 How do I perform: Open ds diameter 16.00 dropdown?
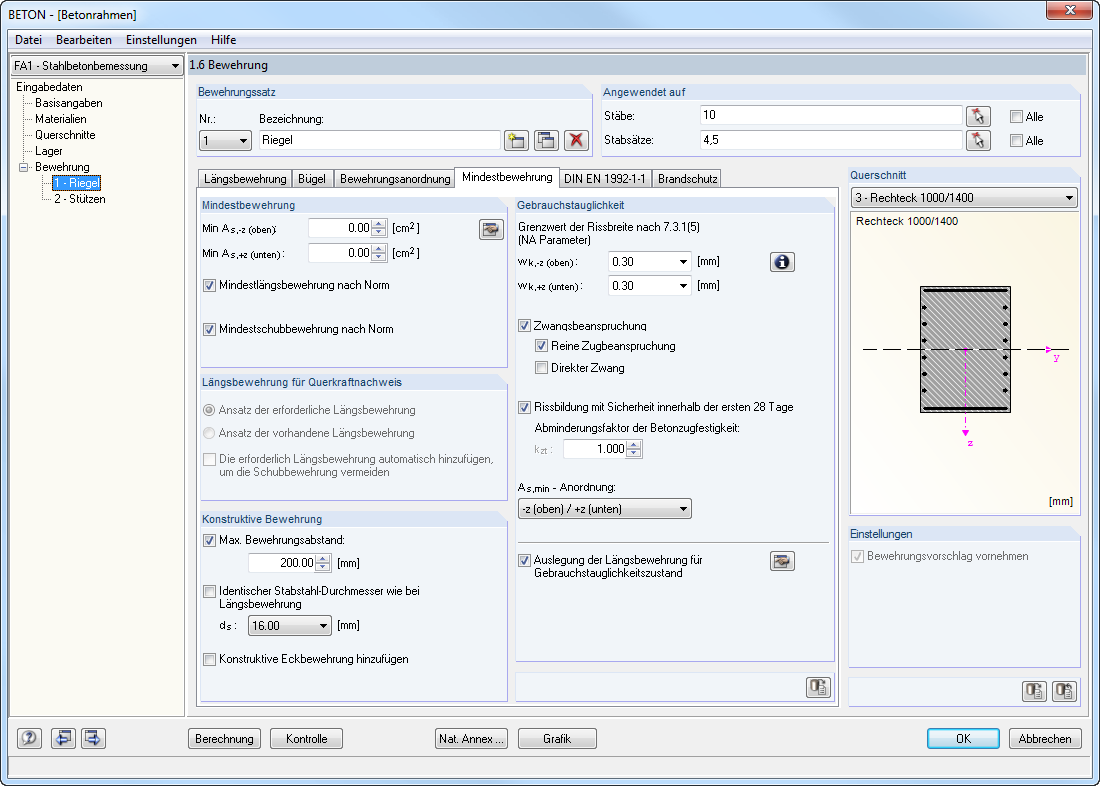(290, 625)
